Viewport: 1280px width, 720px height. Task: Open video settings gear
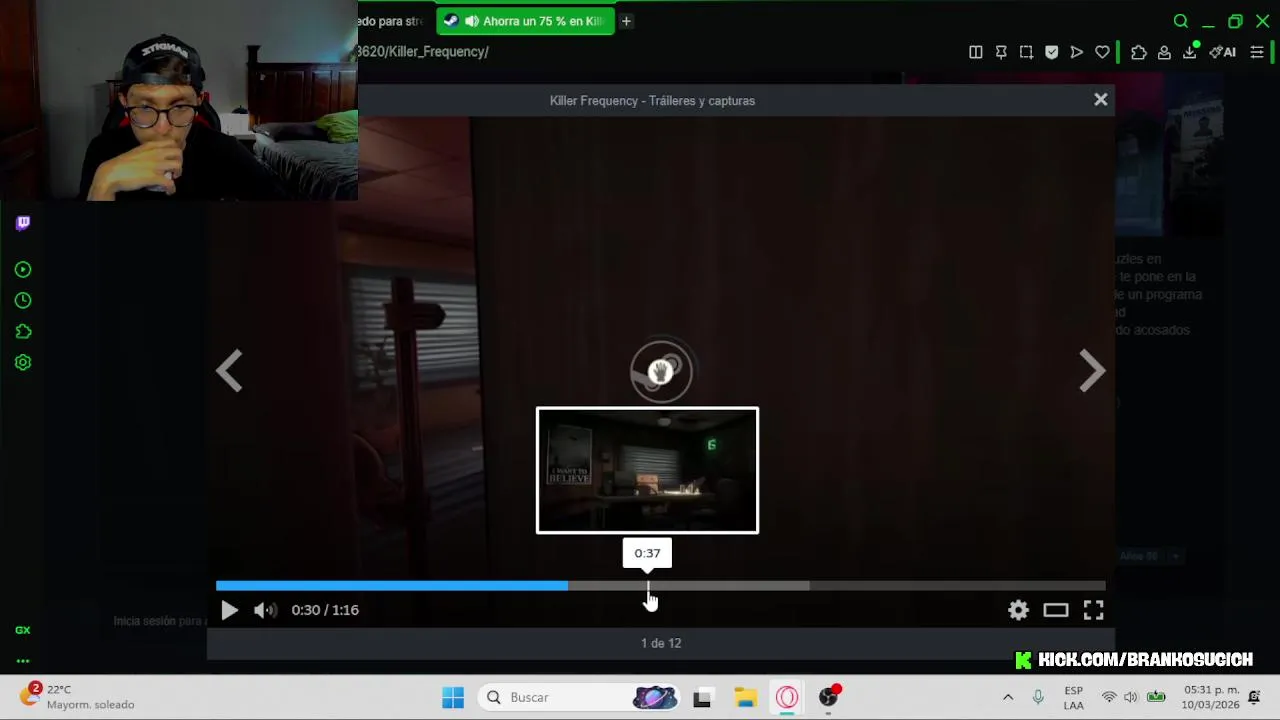coord(1018,610)
